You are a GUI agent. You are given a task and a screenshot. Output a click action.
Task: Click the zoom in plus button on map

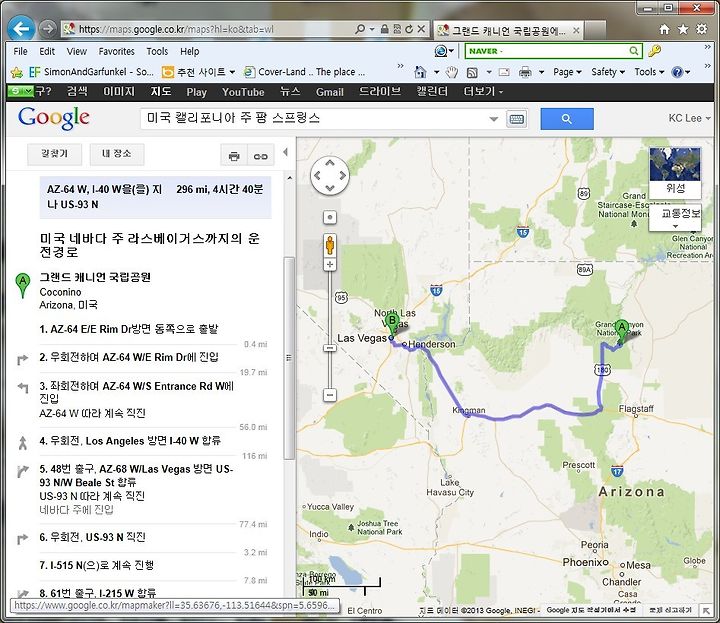click(x=330, y=264)
